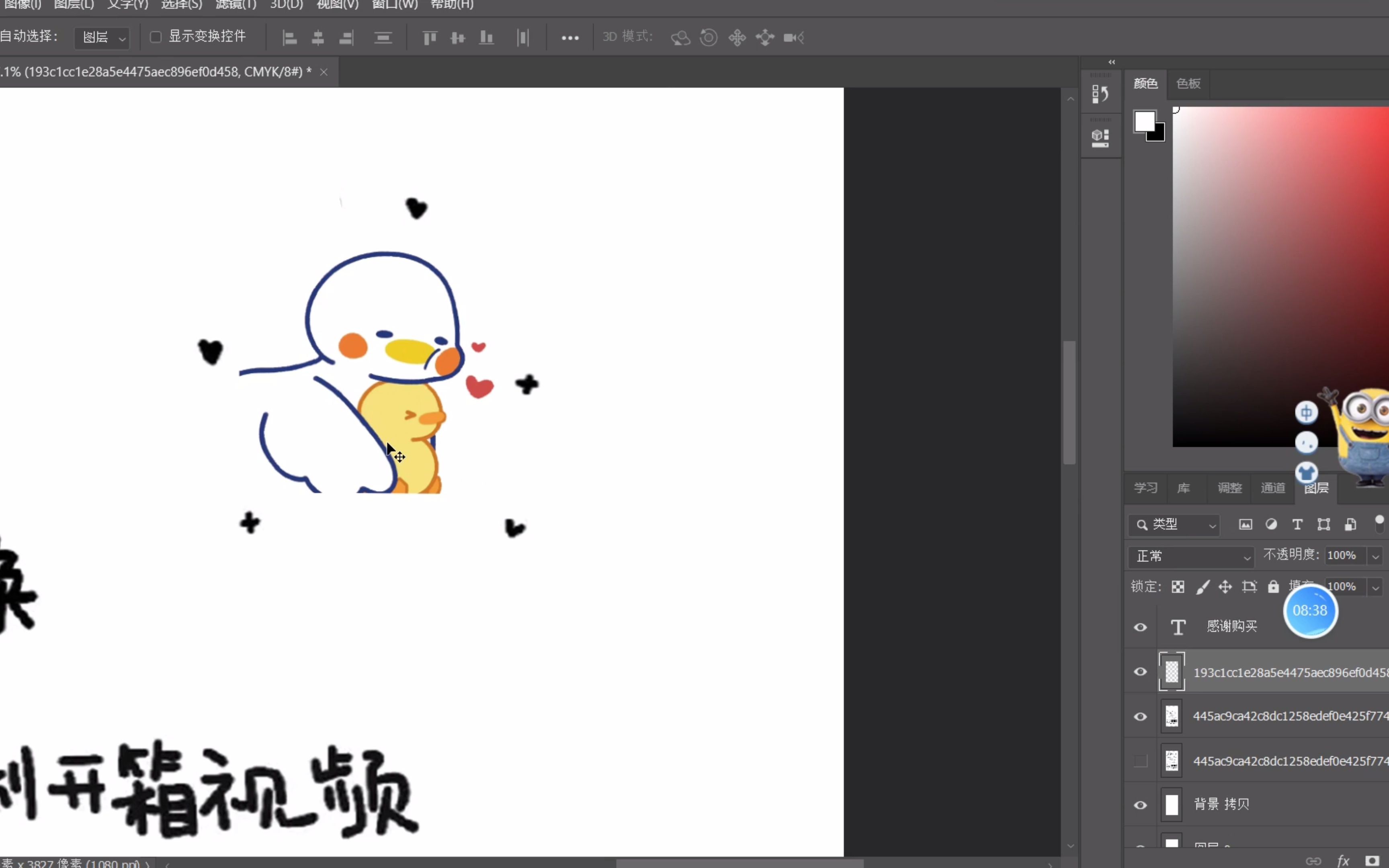Viewport: 1389px width, 868px height.
Task: Expand status bar info arrow
Action: (x=148, y=864)
